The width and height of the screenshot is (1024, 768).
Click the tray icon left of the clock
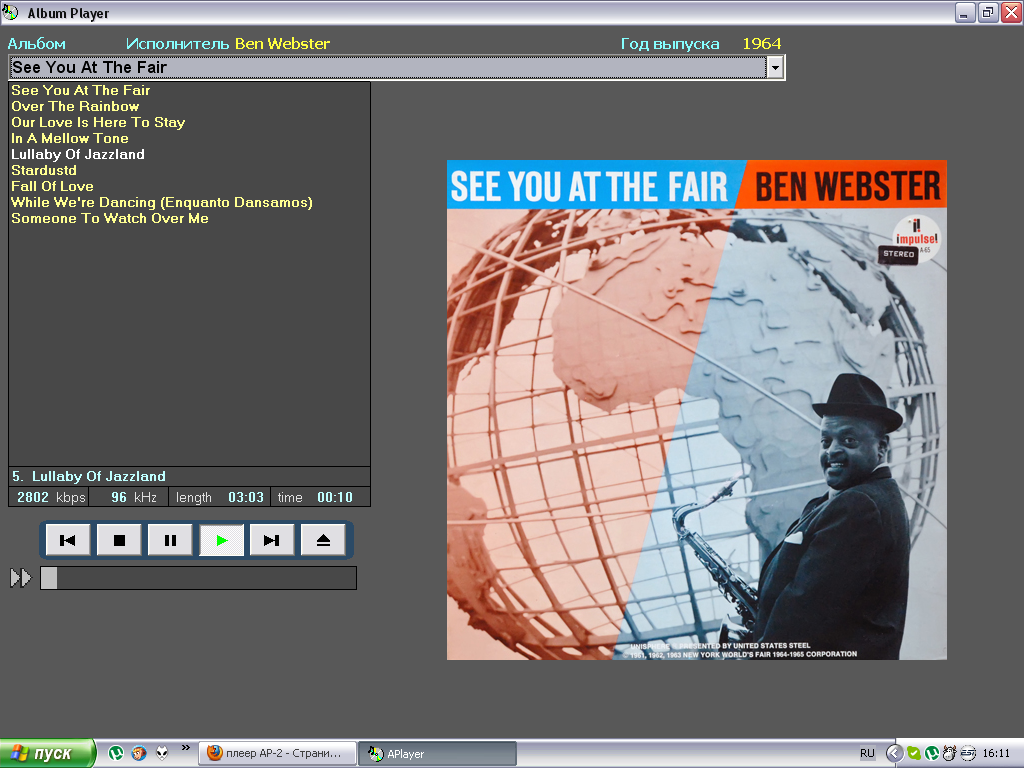[968, 753]
